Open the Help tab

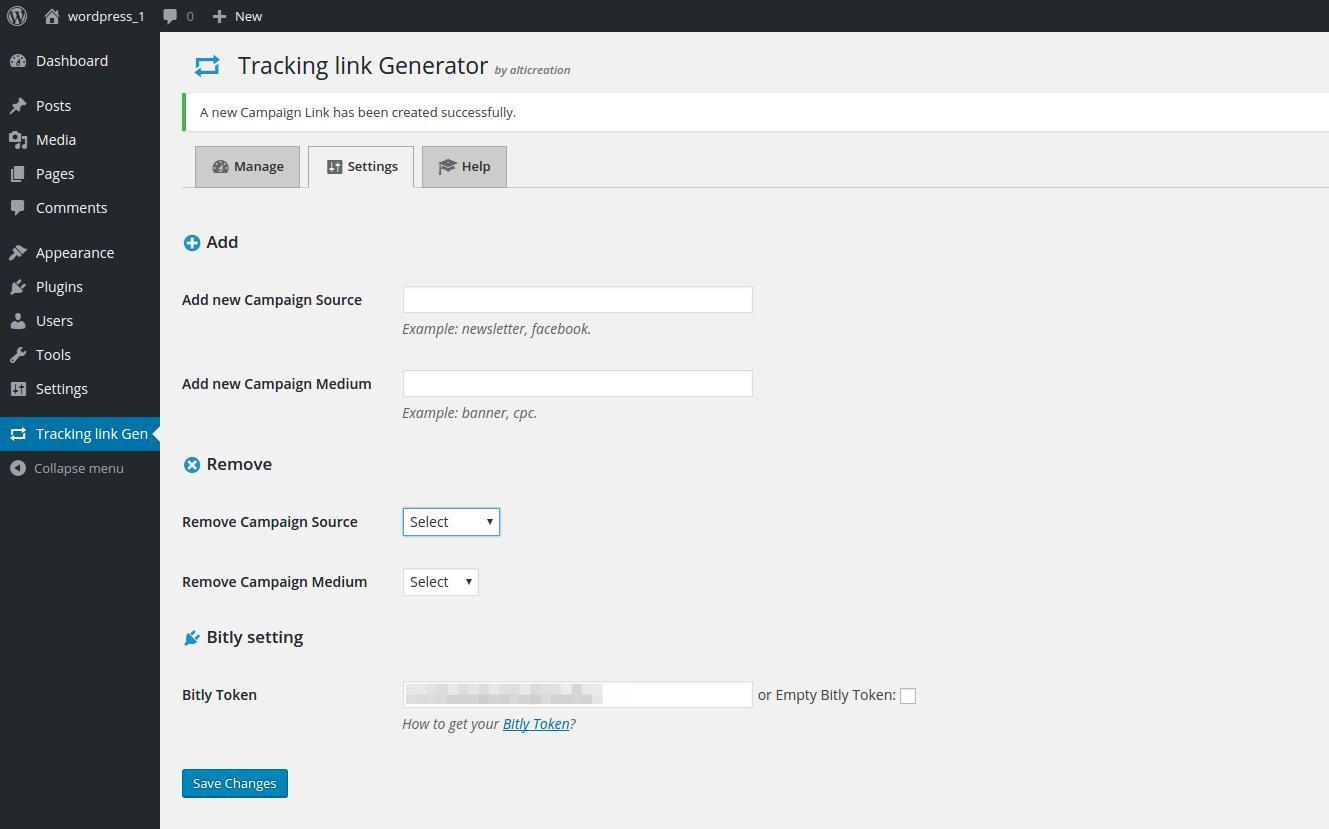click(464, 167)
